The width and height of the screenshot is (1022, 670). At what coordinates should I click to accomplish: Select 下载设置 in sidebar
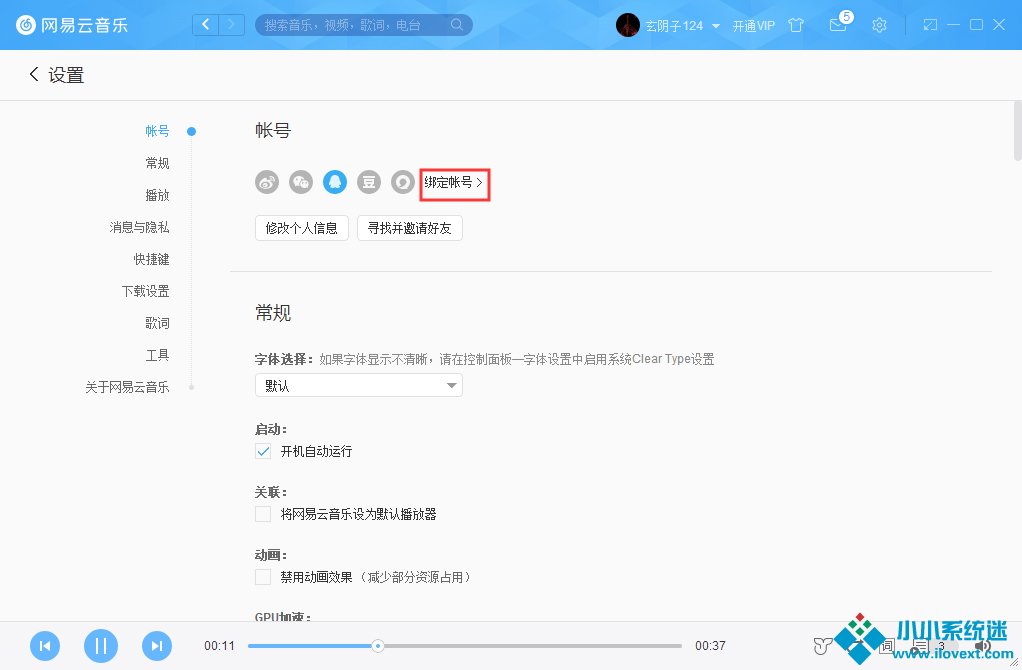click(145, 291)
